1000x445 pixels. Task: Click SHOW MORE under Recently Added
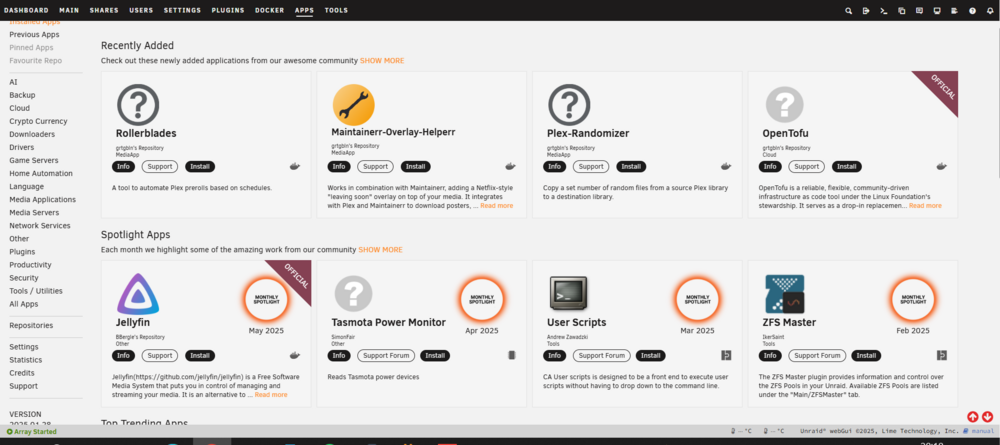pos(382,61)
